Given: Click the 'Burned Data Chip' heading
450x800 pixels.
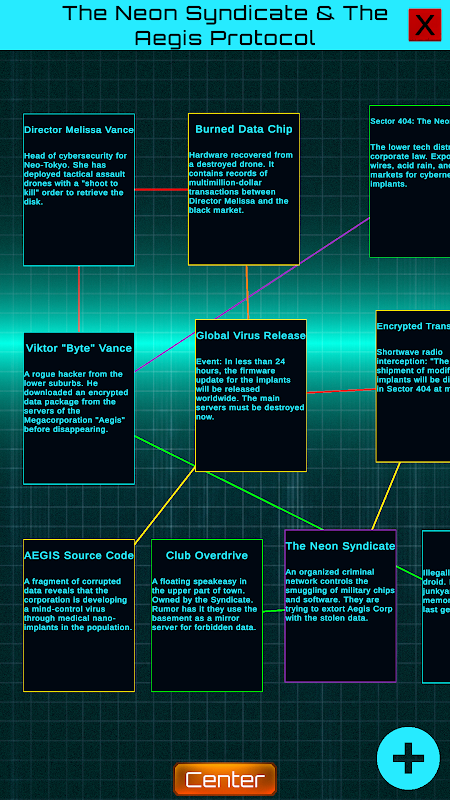Looking at the screenshot, I should coord(244,129).
